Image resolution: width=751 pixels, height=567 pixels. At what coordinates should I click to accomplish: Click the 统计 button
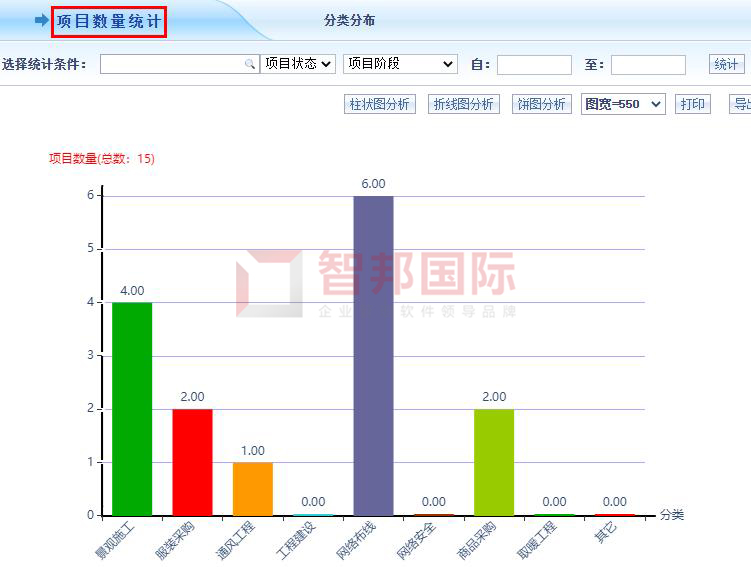[x=727, y=64]
